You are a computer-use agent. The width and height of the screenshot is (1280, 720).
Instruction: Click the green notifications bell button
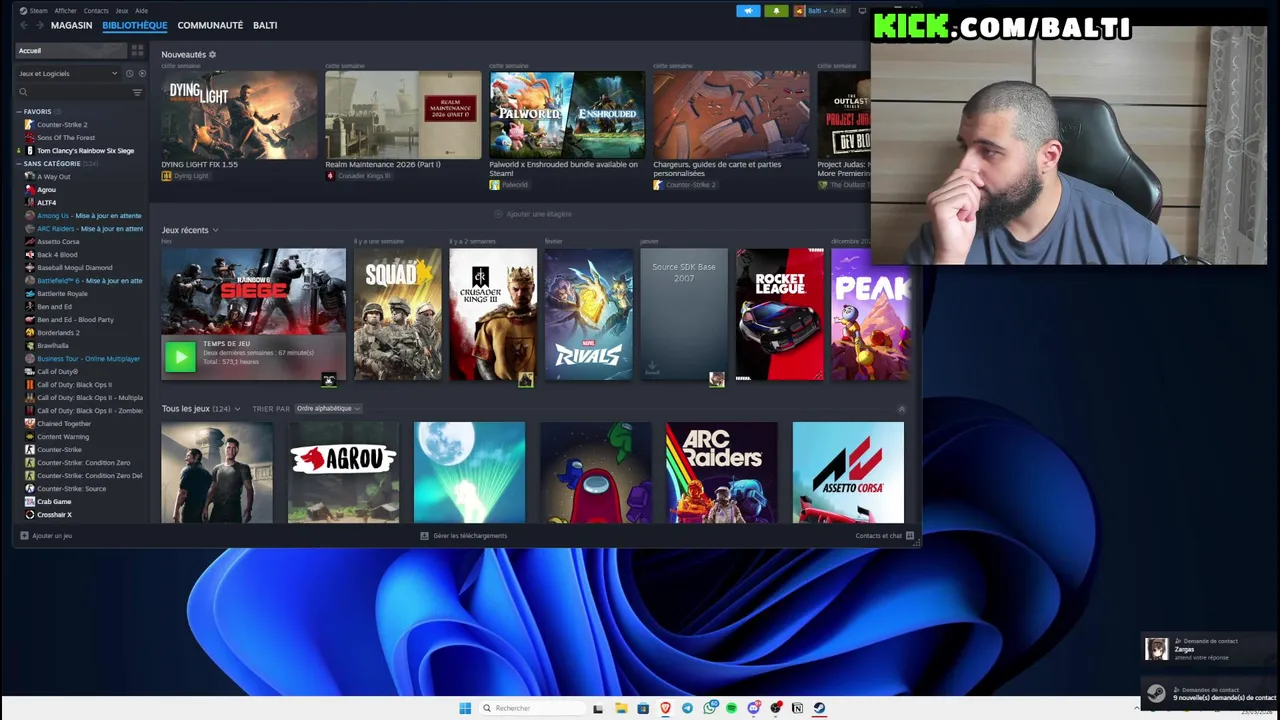[x=776, y=11]
